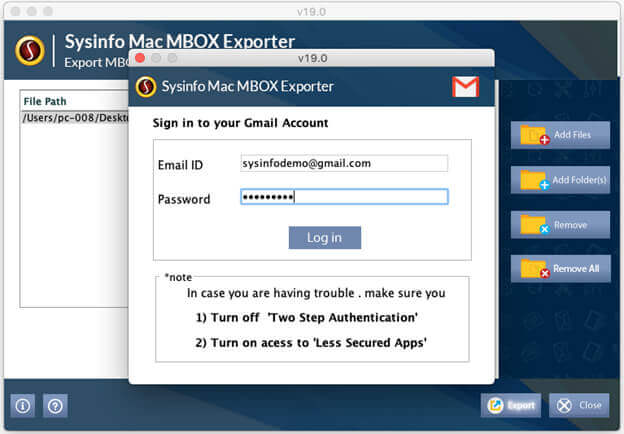The width and height of the screenshot is (624, 434).
Task: Focus the Email ID input field
Action: [x=344, y=163]
